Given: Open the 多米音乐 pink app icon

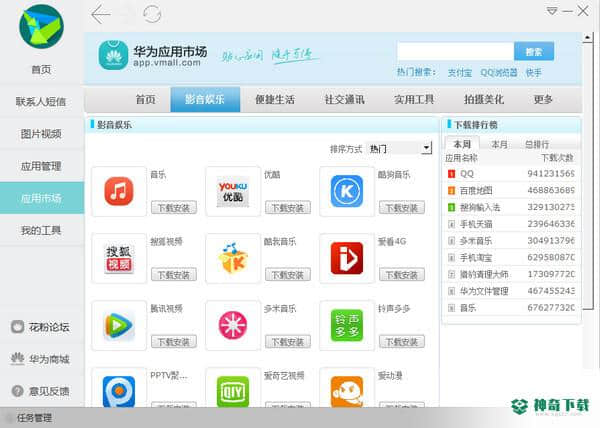Looking at the screenshot, I should click(x=233, y=325).
